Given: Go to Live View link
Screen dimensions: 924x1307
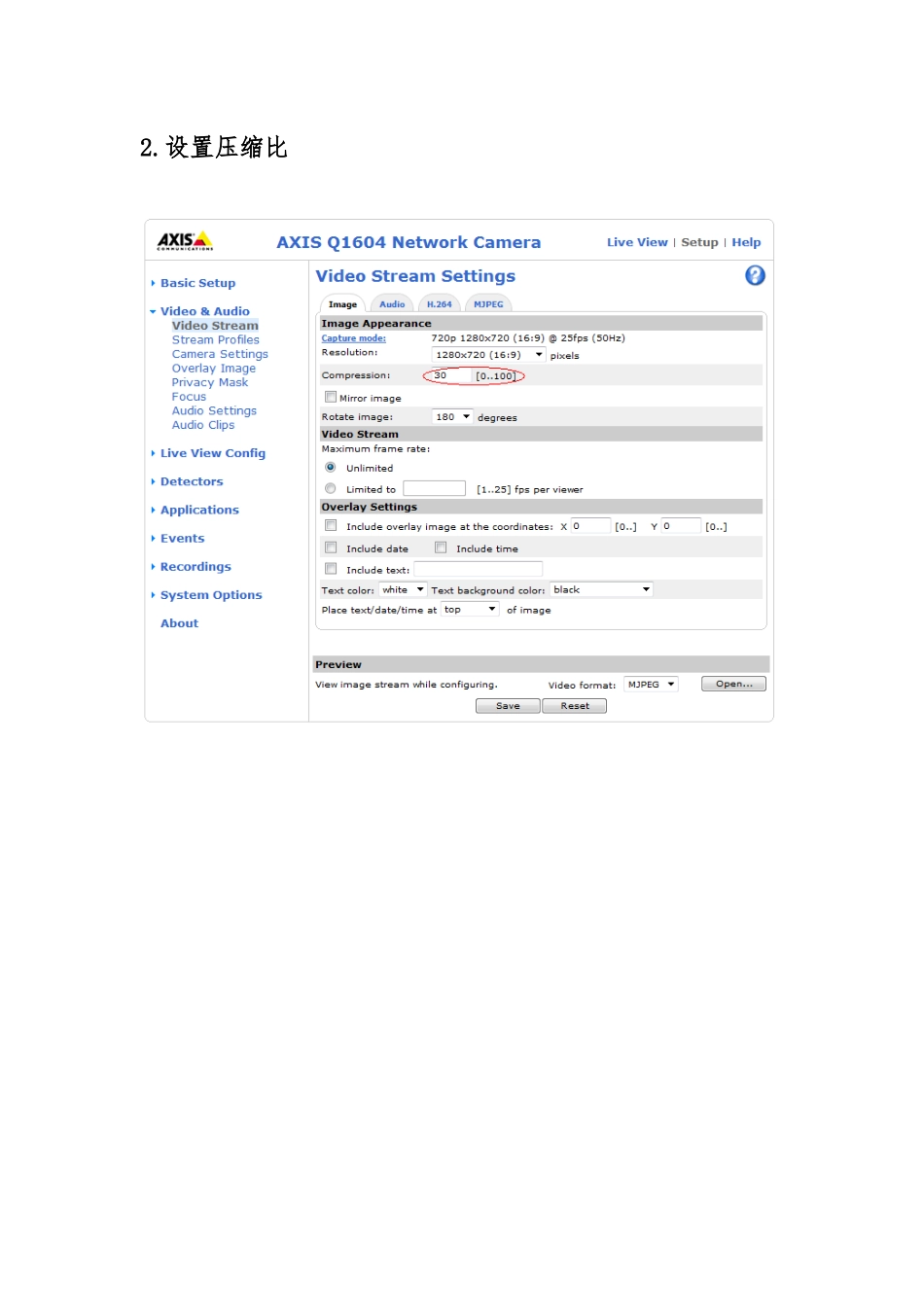Looking at the screenshot, I should coord(637,242).
